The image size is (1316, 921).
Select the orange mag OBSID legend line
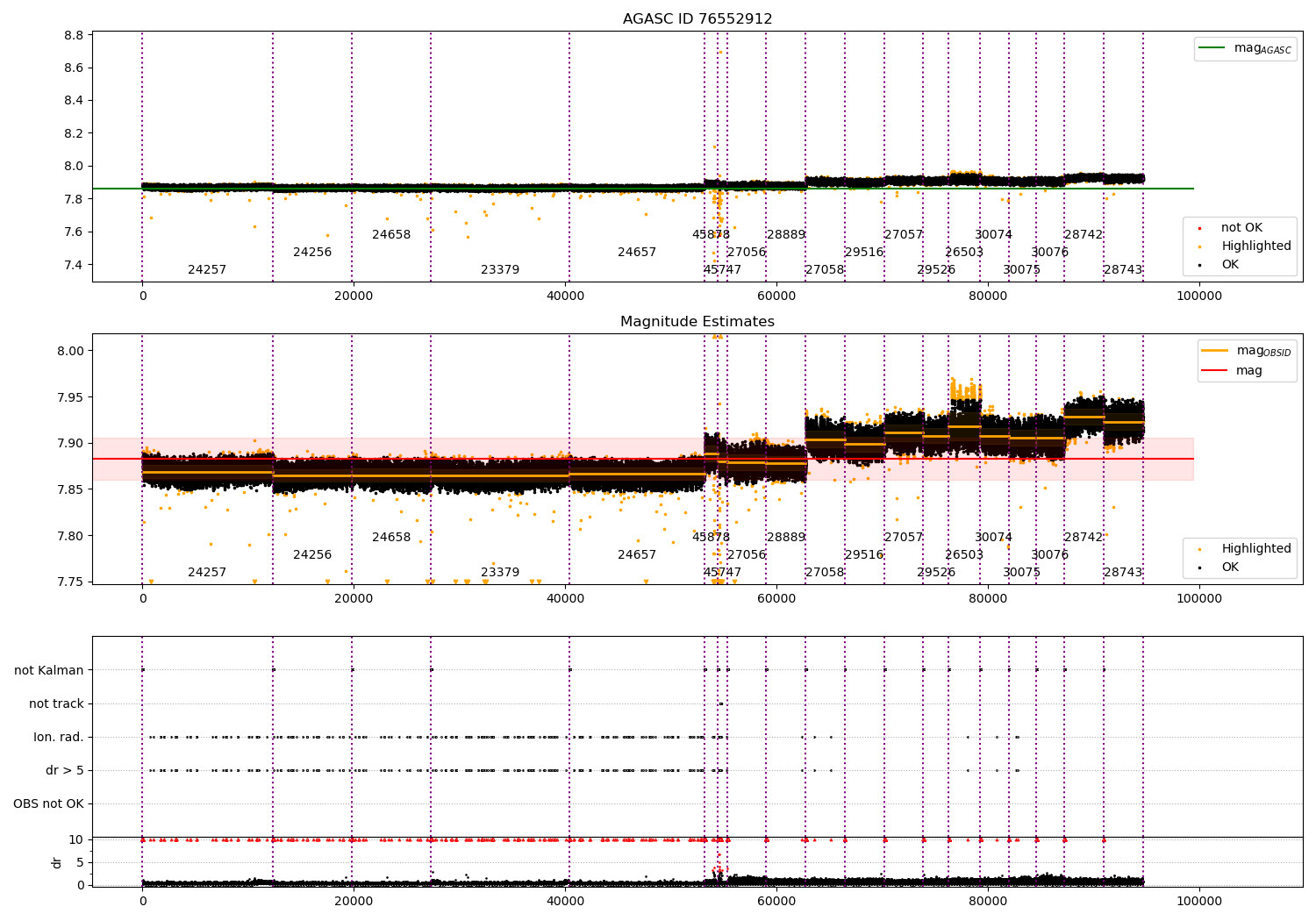(1215, 350)
